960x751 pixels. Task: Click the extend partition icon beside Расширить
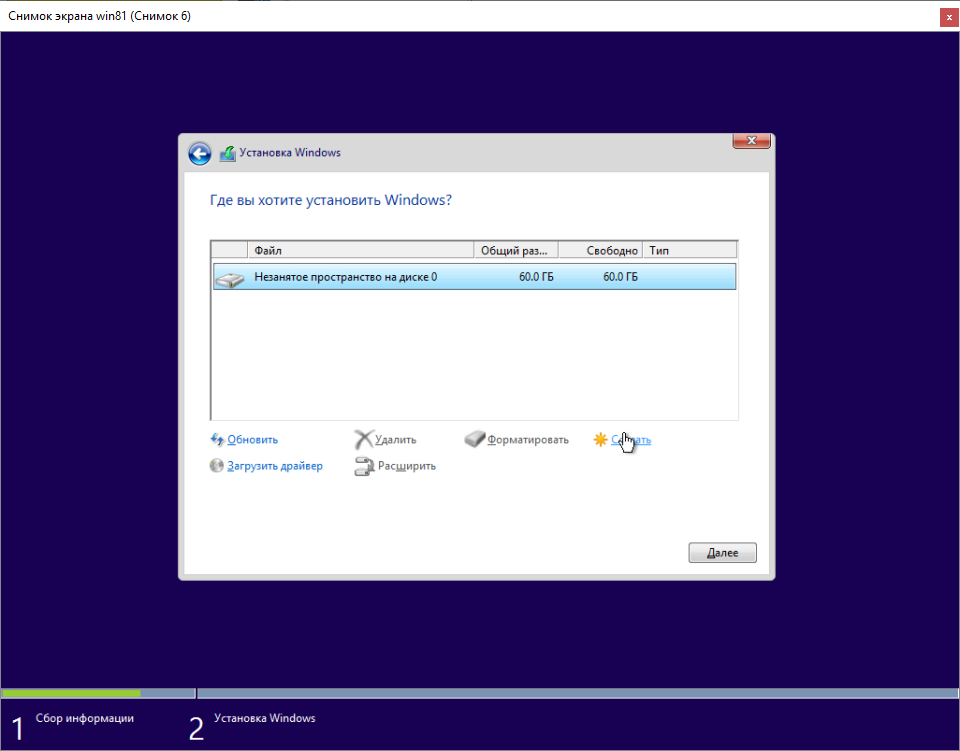pos(364,466)
